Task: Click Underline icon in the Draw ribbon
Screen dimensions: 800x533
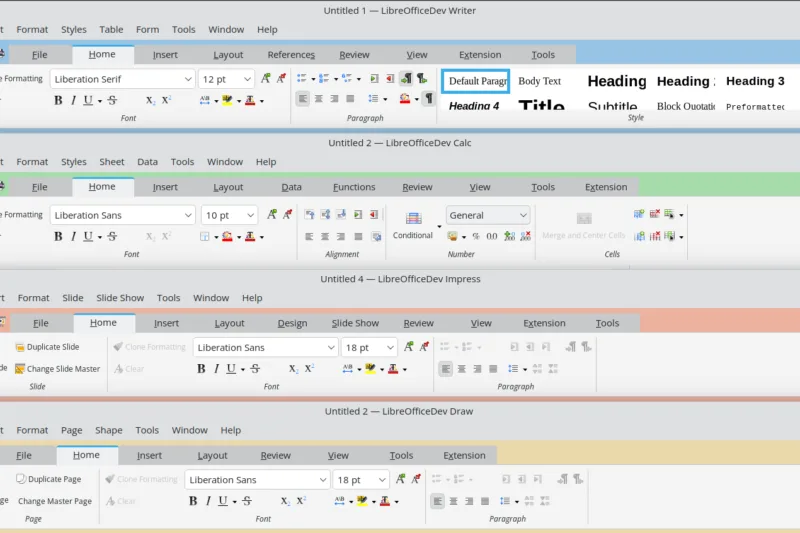Action: click(223, 501)
